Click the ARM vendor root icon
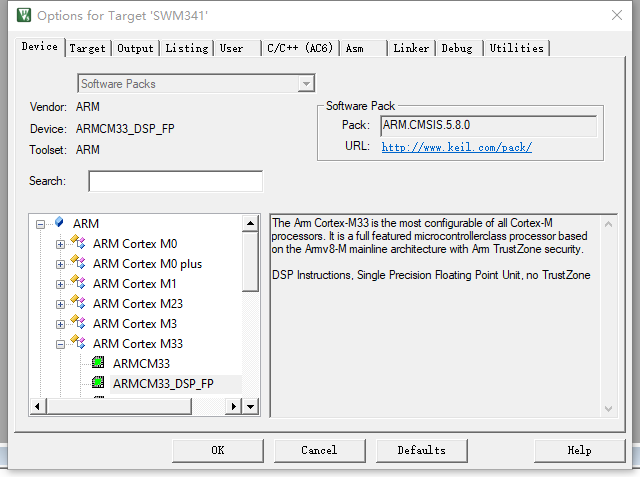The width and height of the screenshot is (640, 477). coord(59,222)
